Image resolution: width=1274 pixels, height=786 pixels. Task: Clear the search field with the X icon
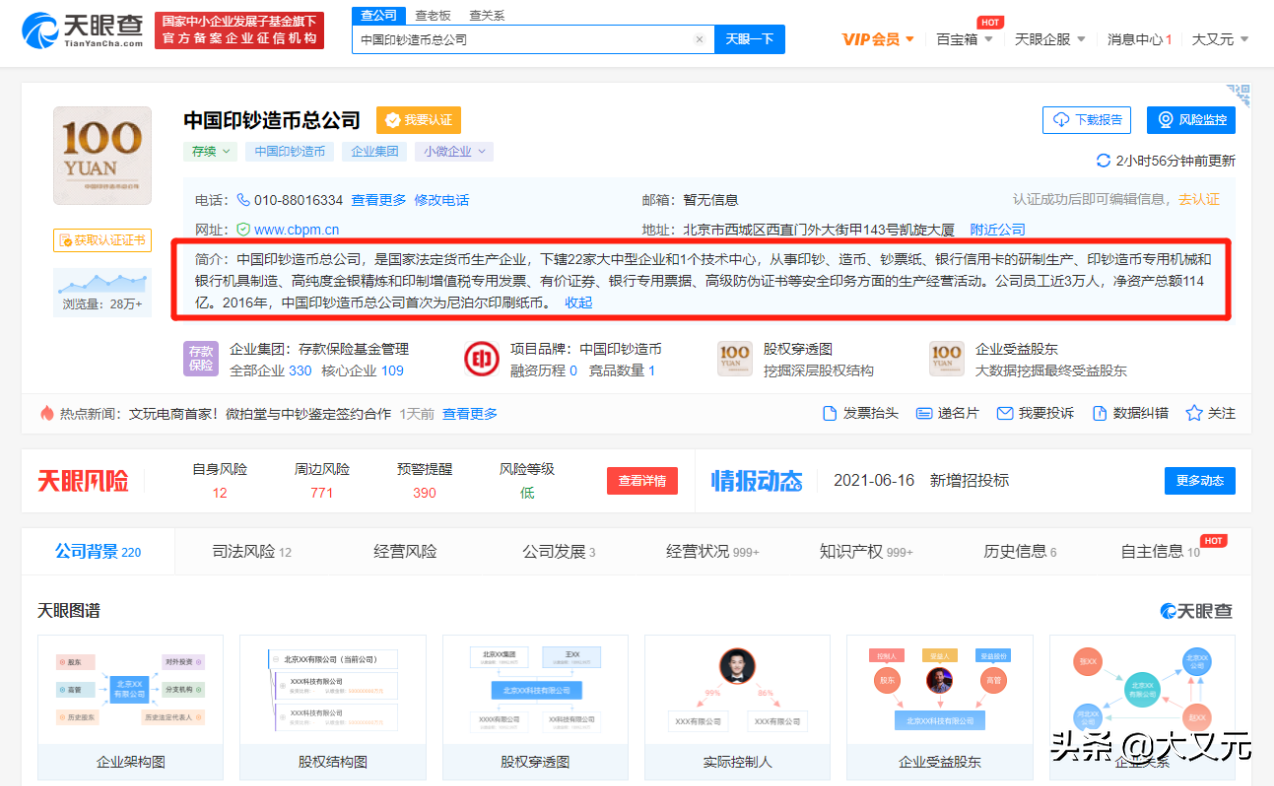click(700, 40)
